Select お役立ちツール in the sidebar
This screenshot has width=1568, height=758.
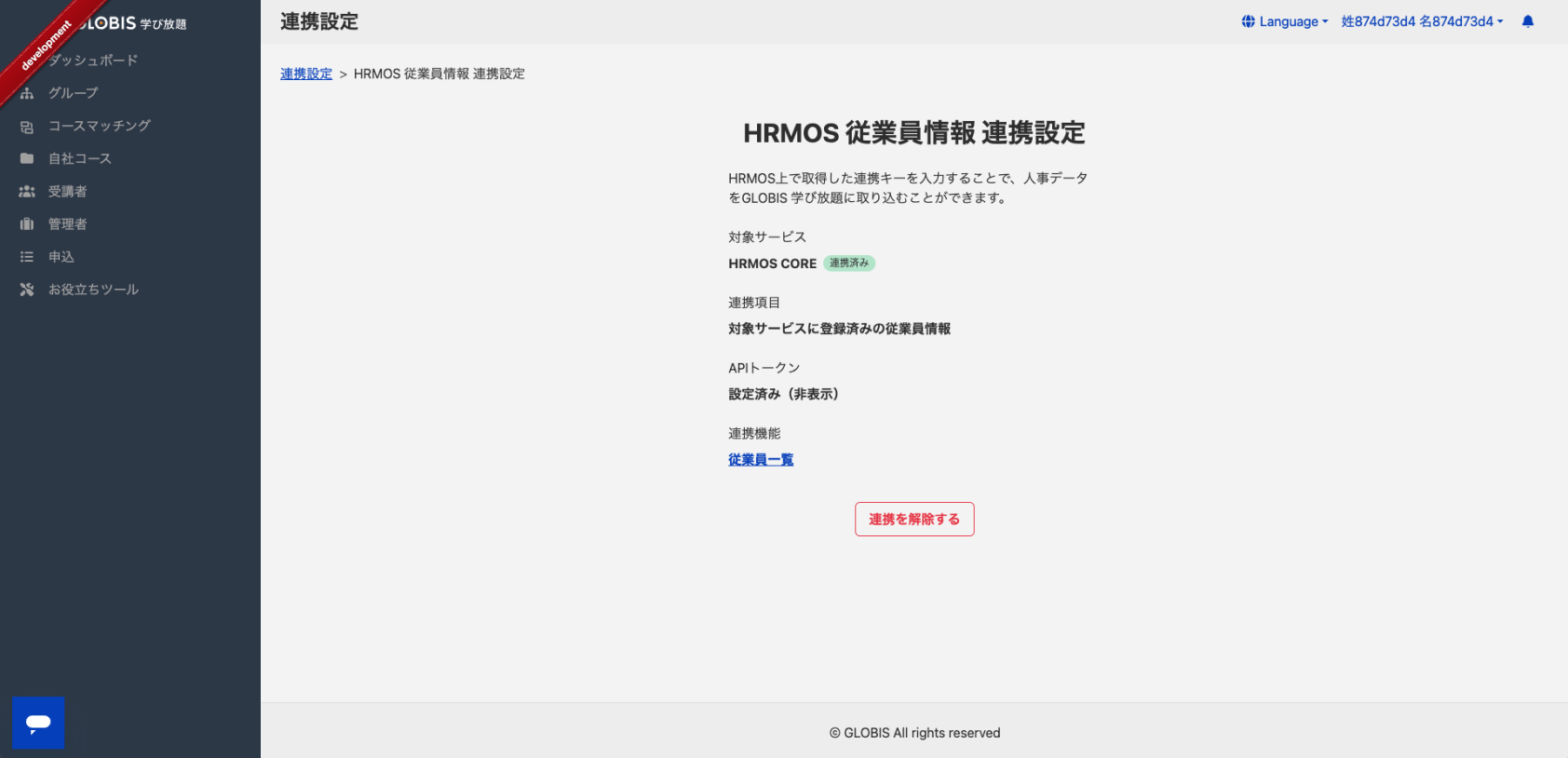click(x=93, y=290)
